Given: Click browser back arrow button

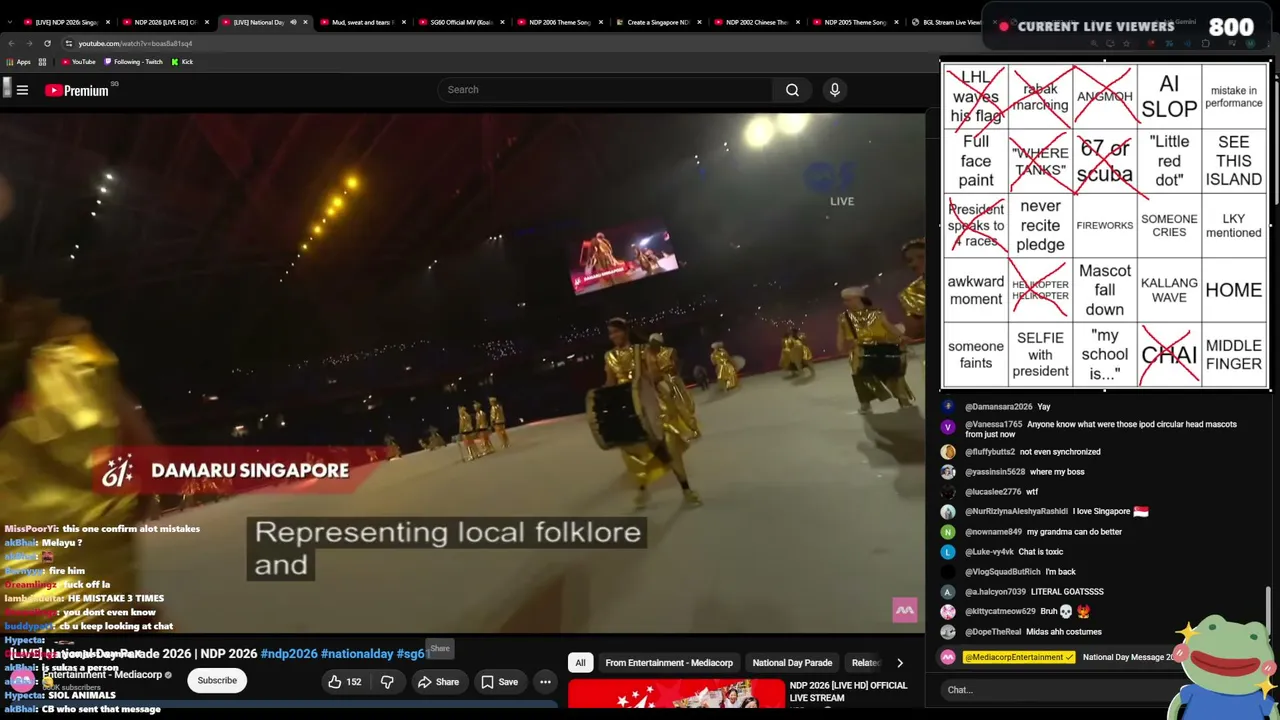Looking at the screenshot, I should click(11, 43).
